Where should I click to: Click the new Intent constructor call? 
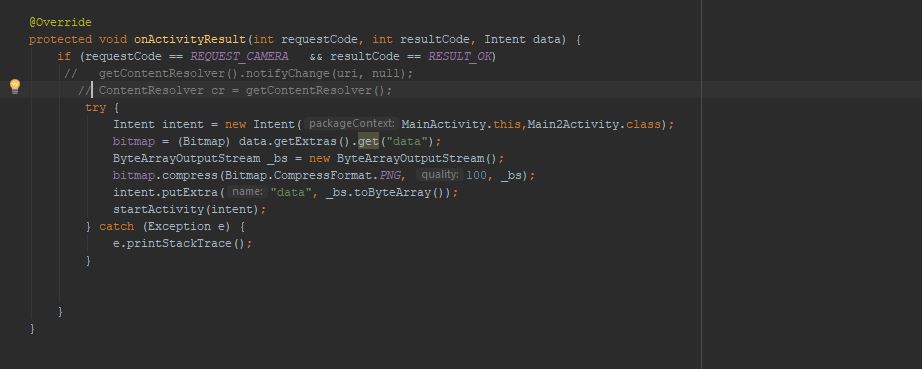(x=263, y=125)
